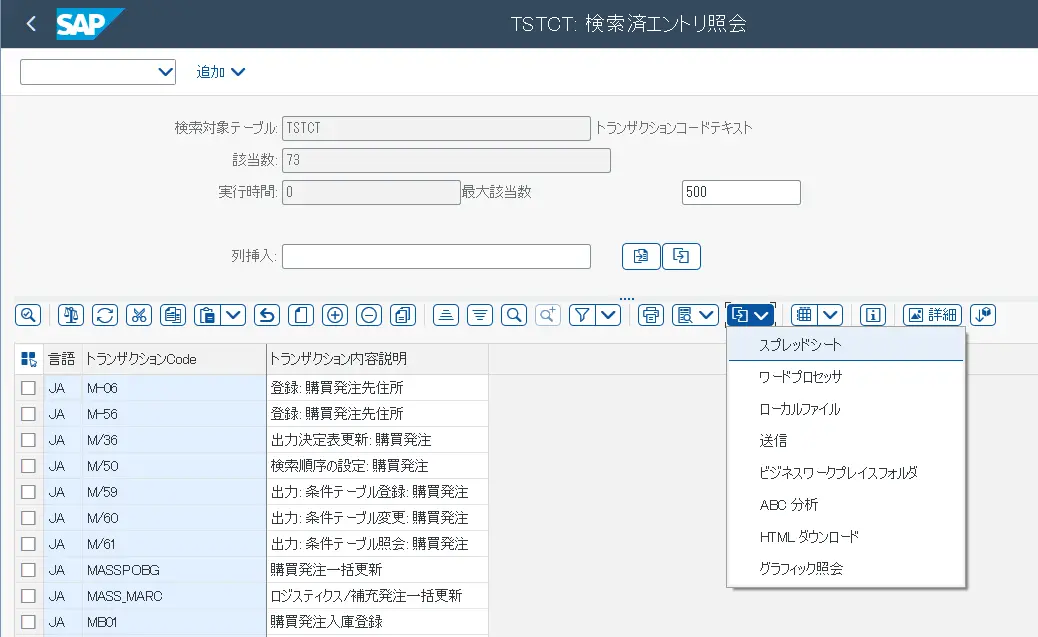
Task: Choose スプレッドシート from the export menu
Action: (800, 345)
